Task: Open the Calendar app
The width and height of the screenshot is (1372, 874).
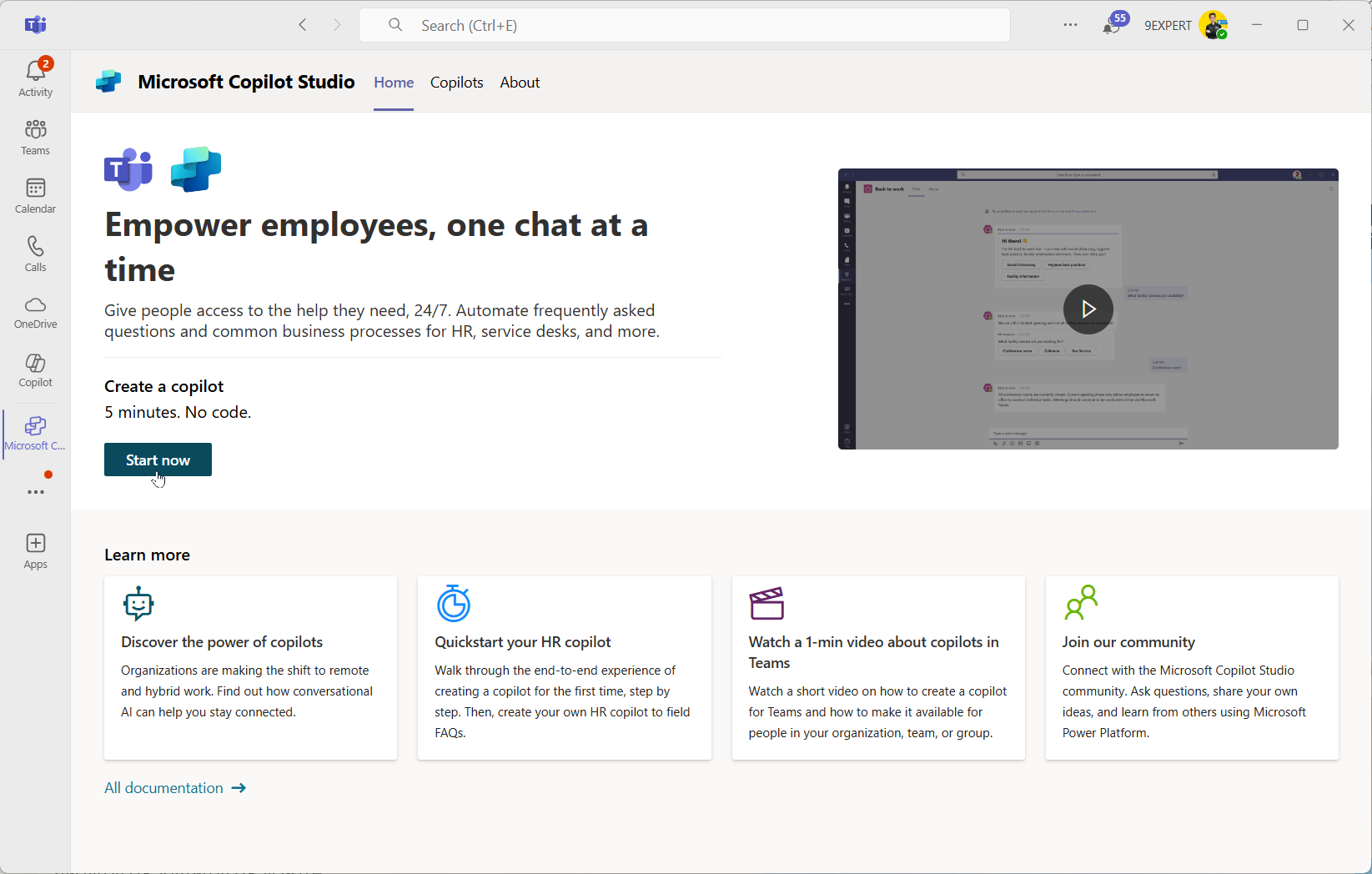Action: point(35,194)
